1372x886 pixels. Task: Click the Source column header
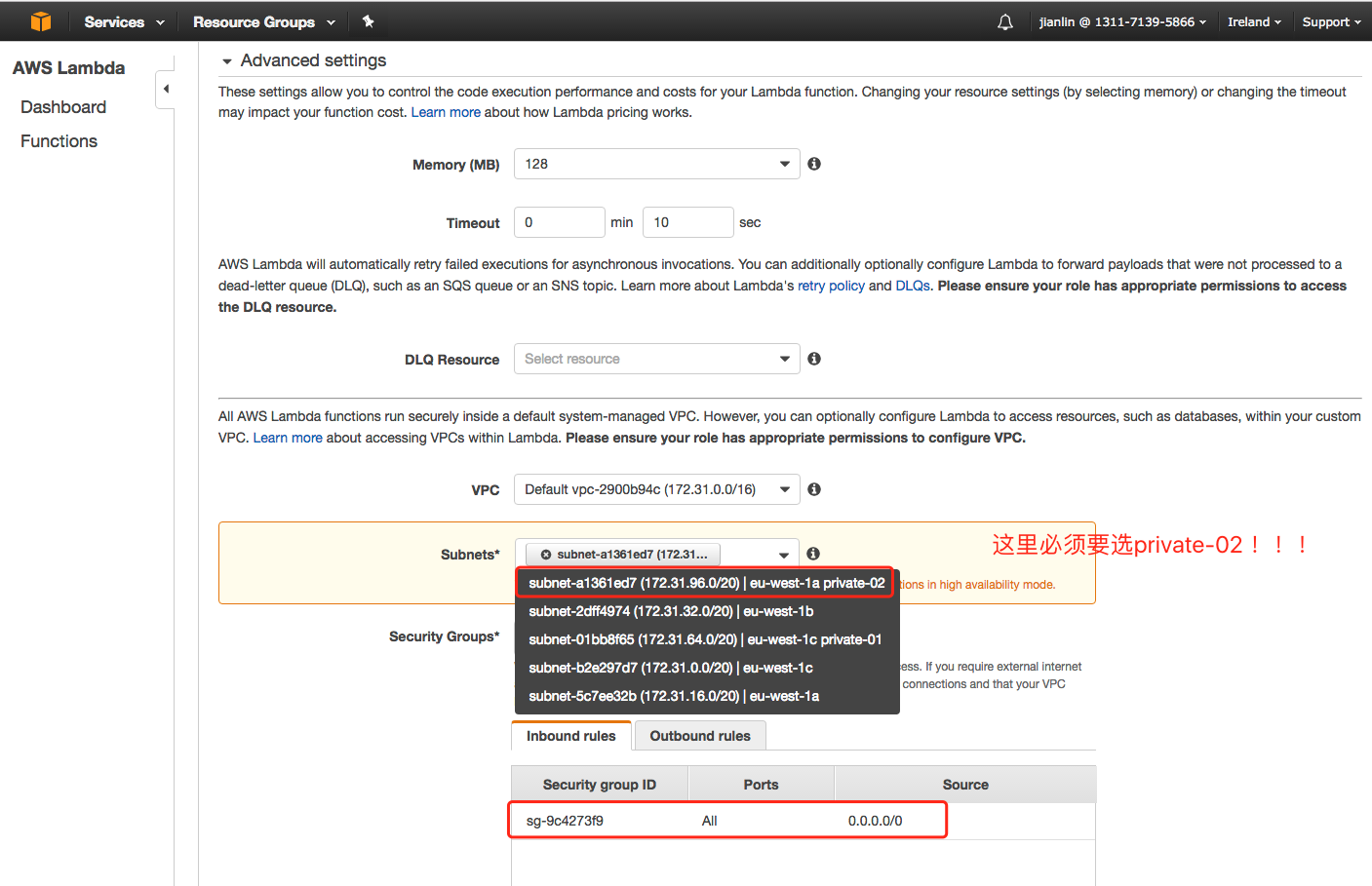(965, 785)
